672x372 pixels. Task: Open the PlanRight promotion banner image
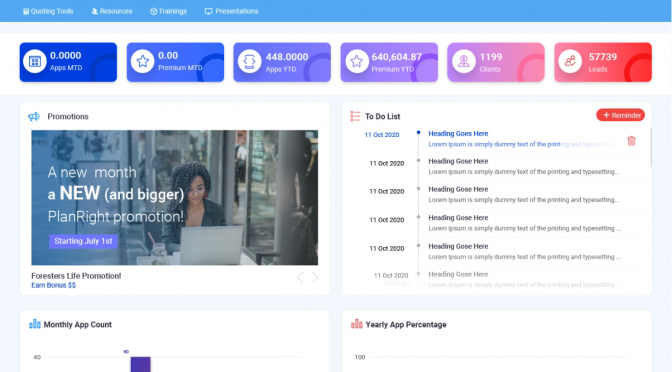[175, 198]
